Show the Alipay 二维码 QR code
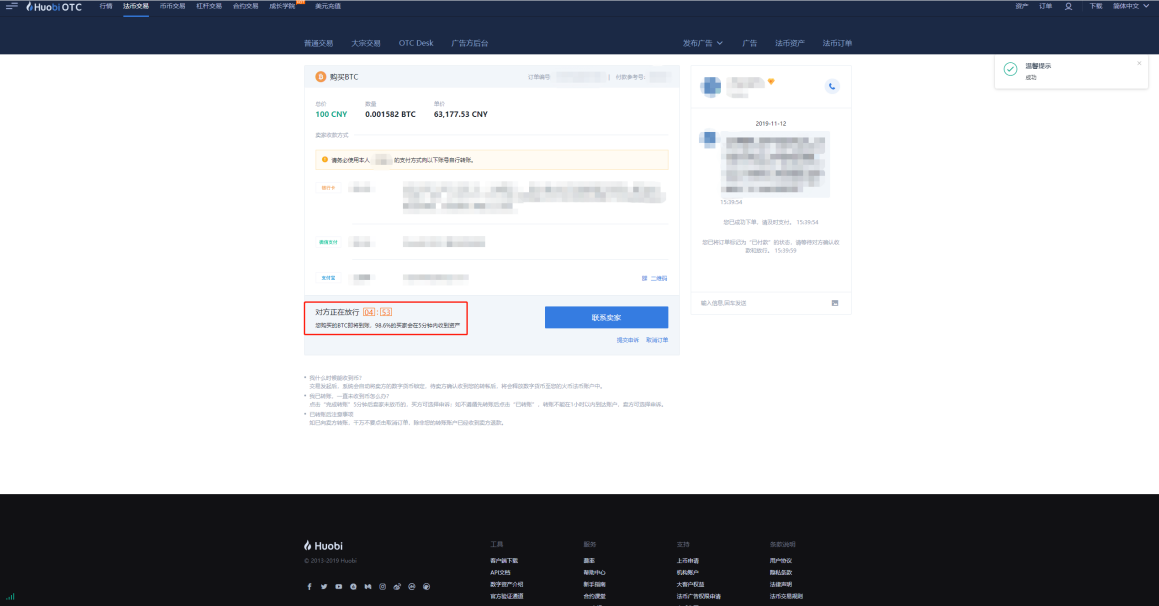Viewport: 1159px width, 606px height. coord(658,277)
